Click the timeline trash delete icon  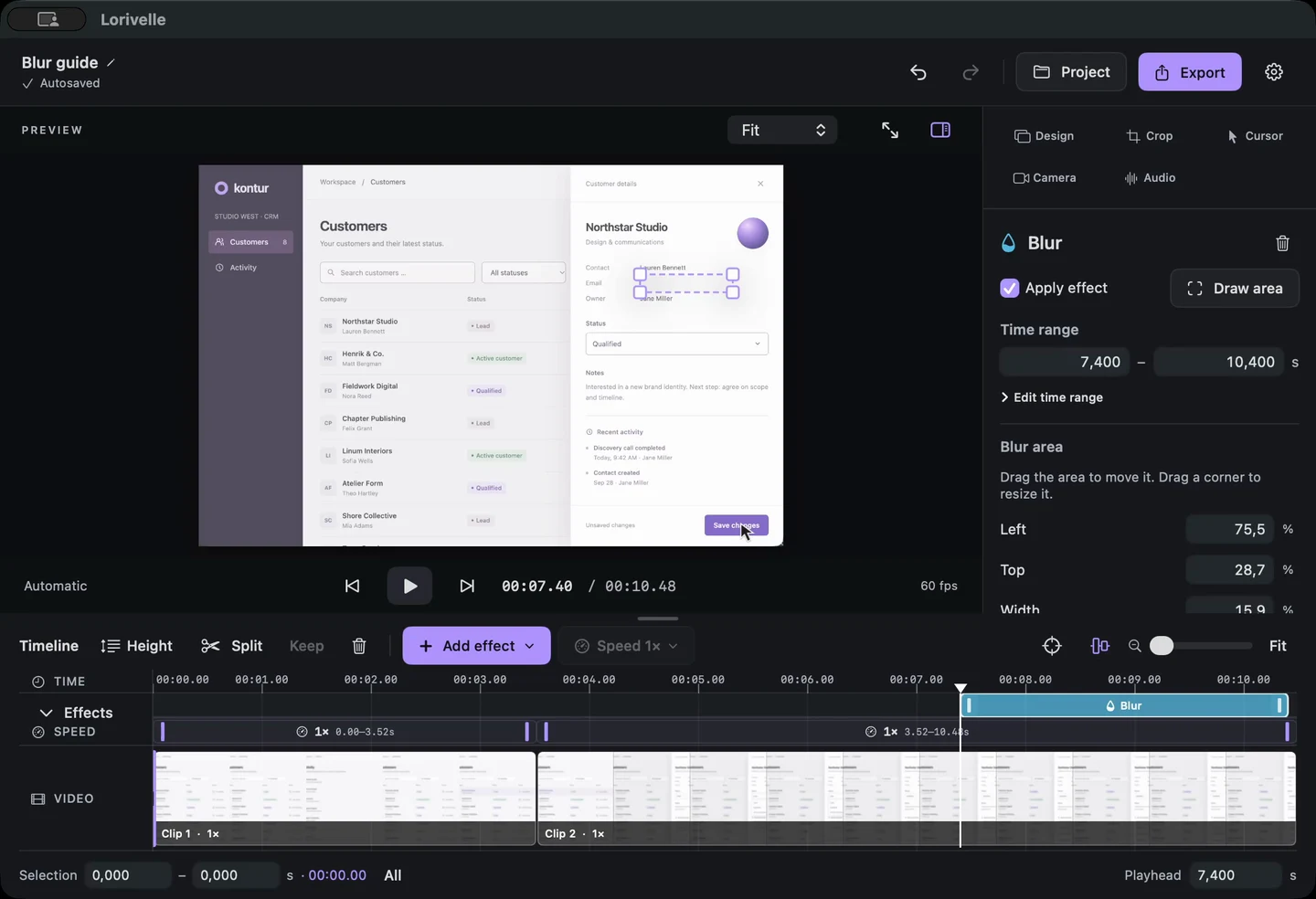tap(359, 646)
